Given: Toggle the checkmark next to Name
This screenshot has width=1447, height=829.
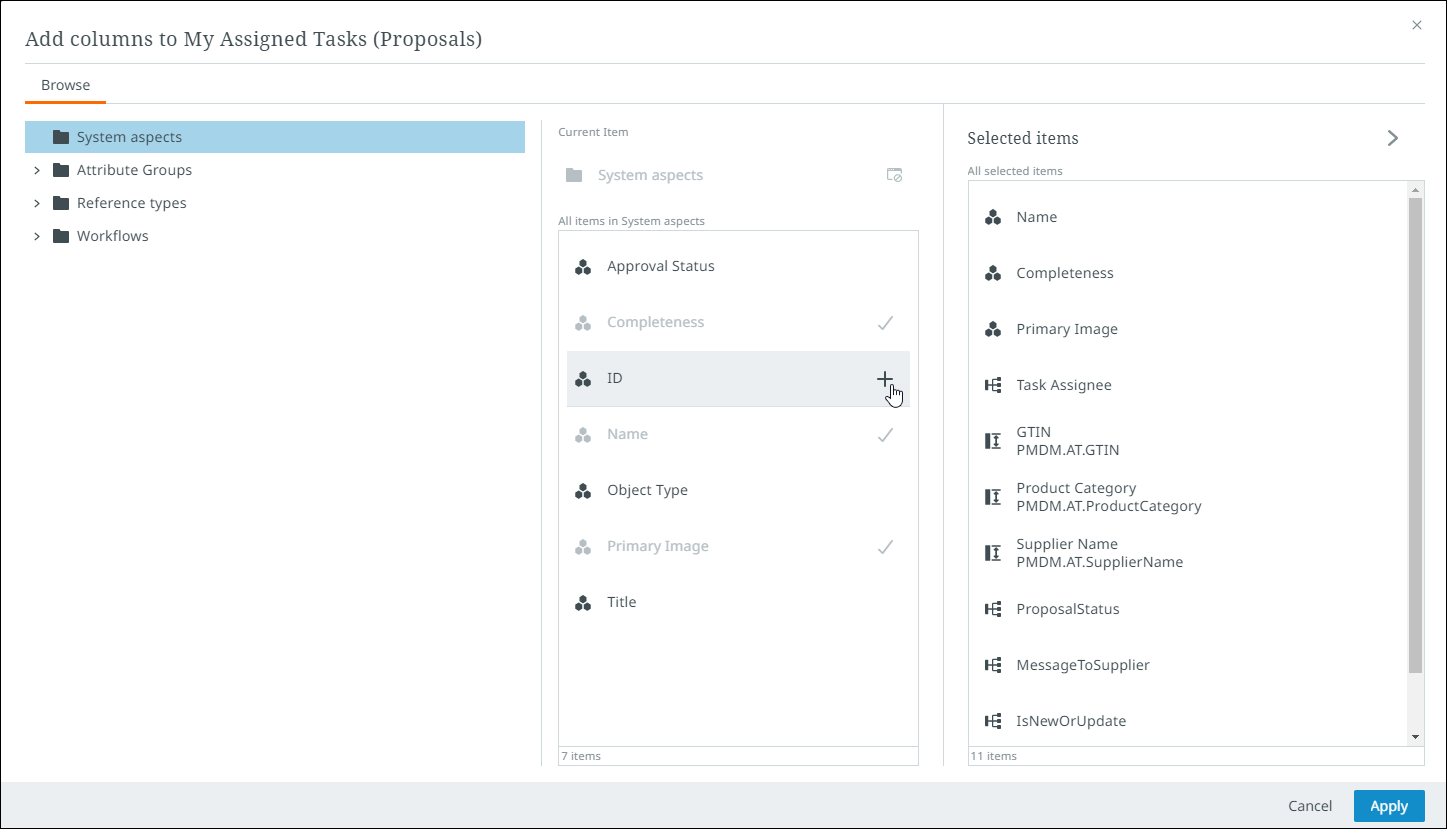Looking at the screenshot, I should pos(884,435).
